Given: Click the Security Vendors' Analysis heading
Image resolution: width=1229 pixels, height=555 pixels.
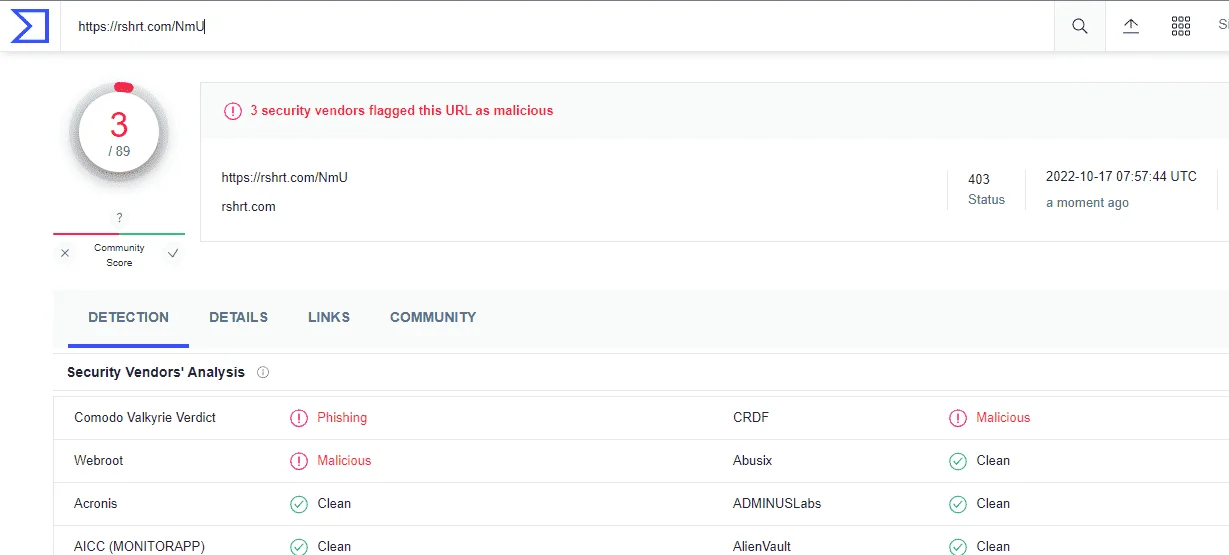Looking at the screenshot, I should tap(156, 372).
